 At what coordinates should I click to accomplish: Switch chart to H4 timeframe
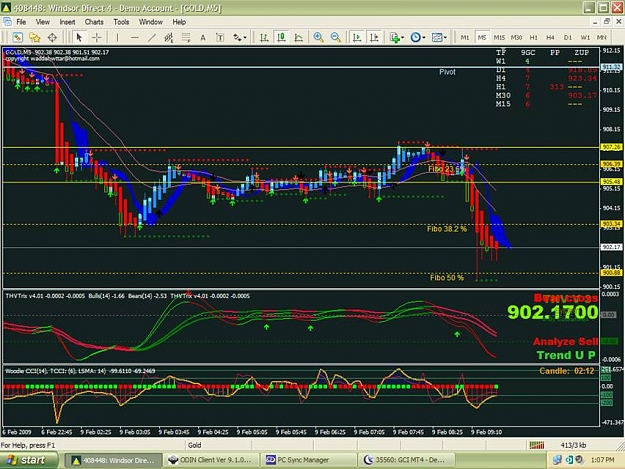tap(550, 37)
